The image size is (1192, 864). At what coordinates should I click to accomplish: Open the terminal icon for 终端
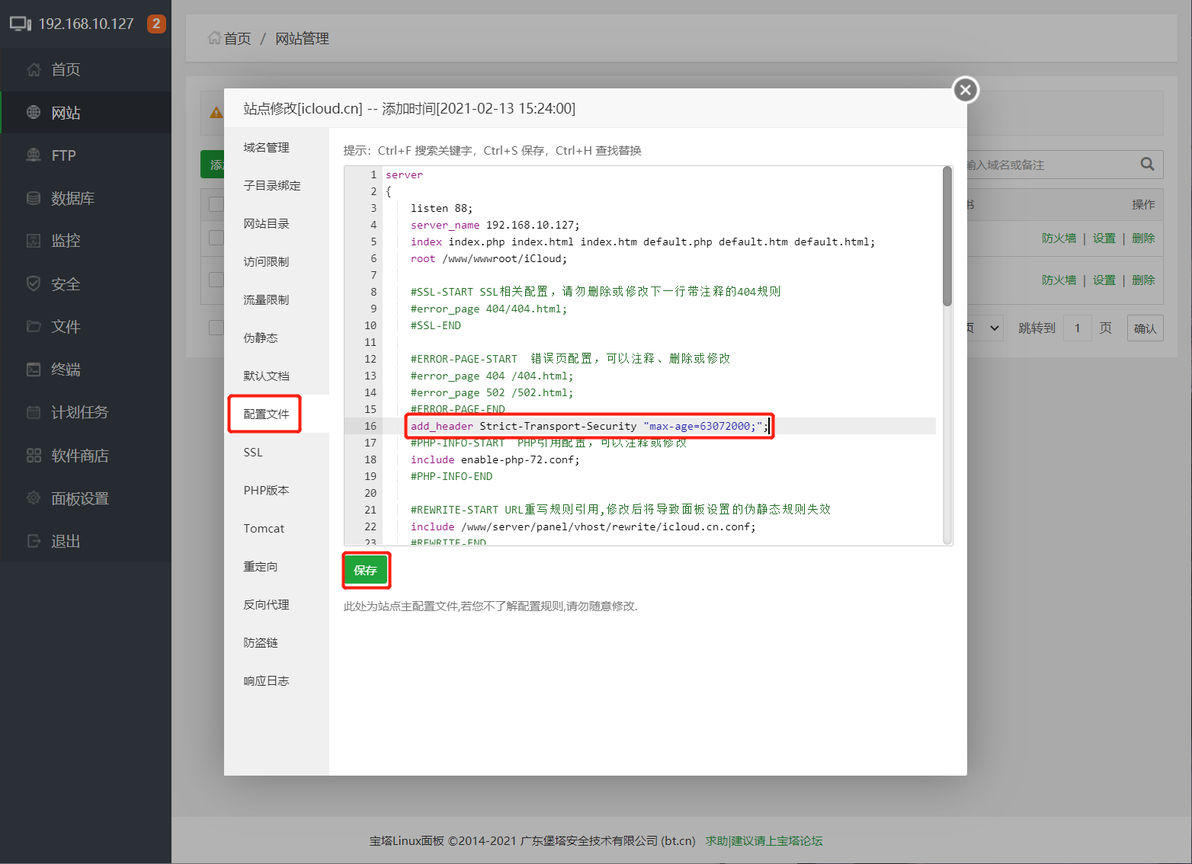tap(33, 369)
